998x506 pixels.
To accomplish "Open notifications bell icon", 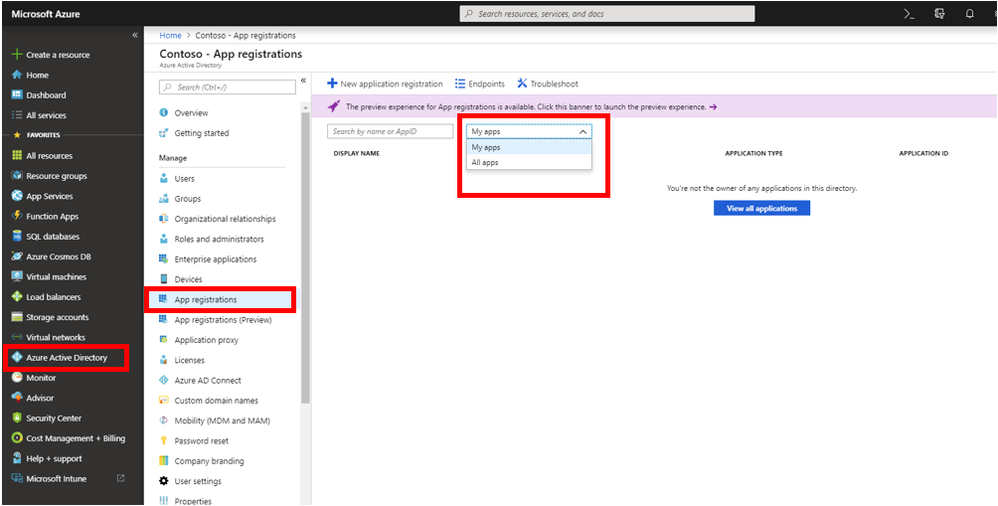I will click(969, 13).
